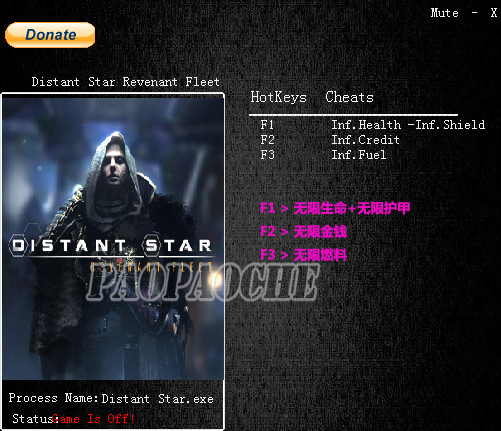The height and width of the screenshot is (431, 501).
Task: Click the orange Donate button
Action: 50,35
